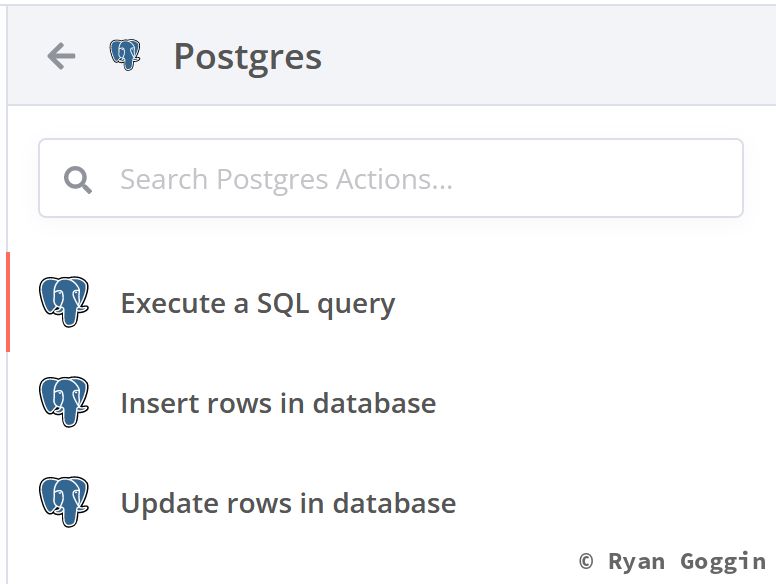Image resolution: width=776 pixels, height=584 pixels.
Task: Pick the Update rows in database action
Action: [x=288, y=503]
